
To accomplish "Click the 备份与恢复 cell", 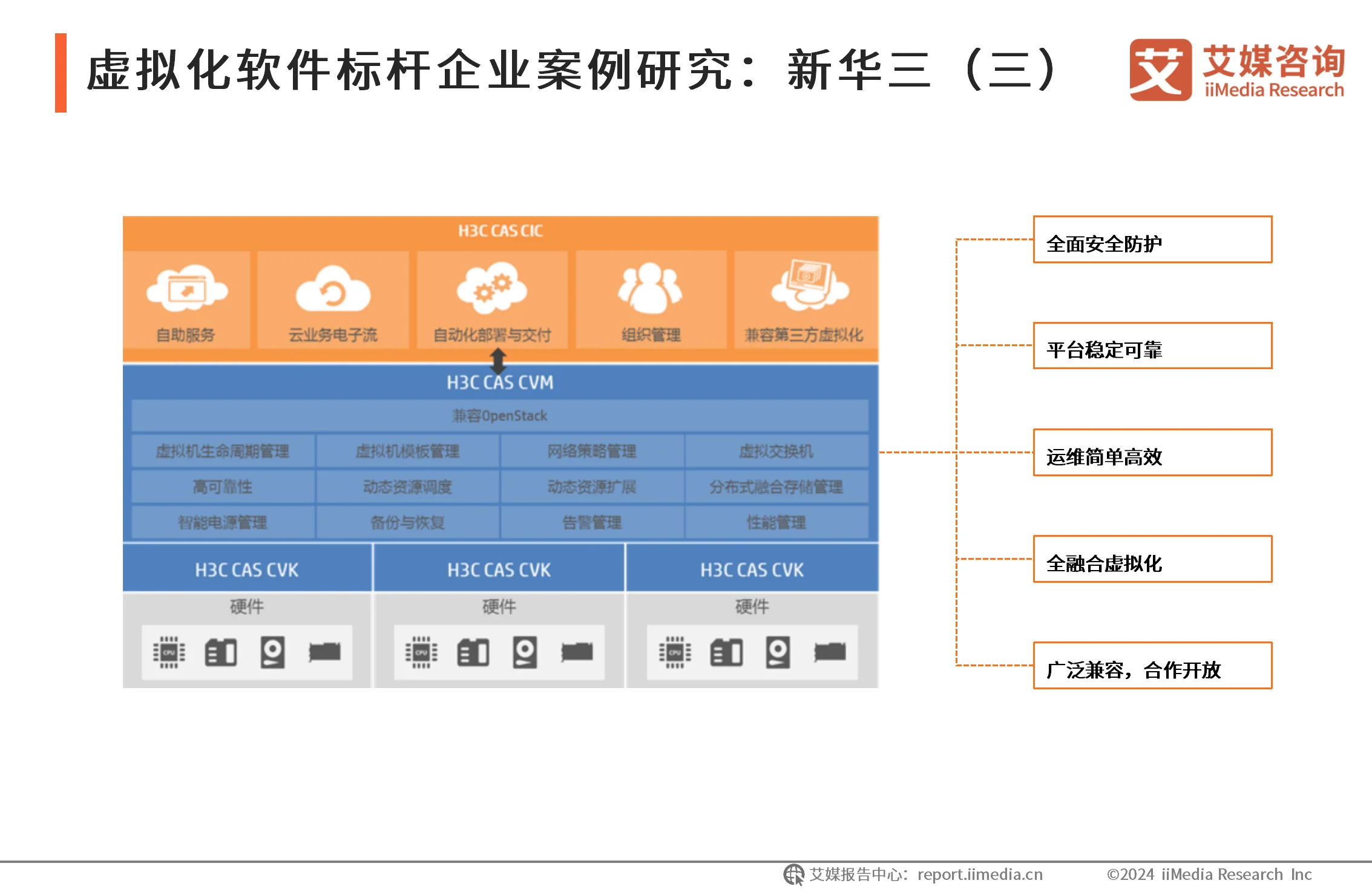I will [x=407, y=523].
